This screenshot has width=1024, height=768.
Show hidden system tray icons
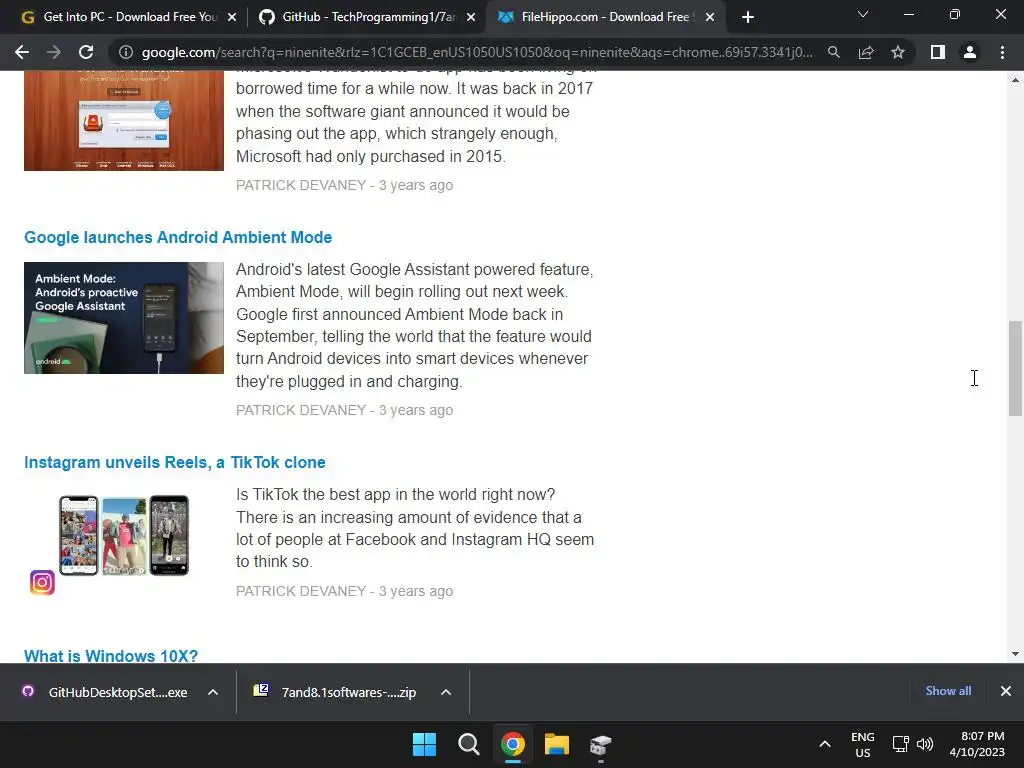pyautogui.click(x=825, y=744)
